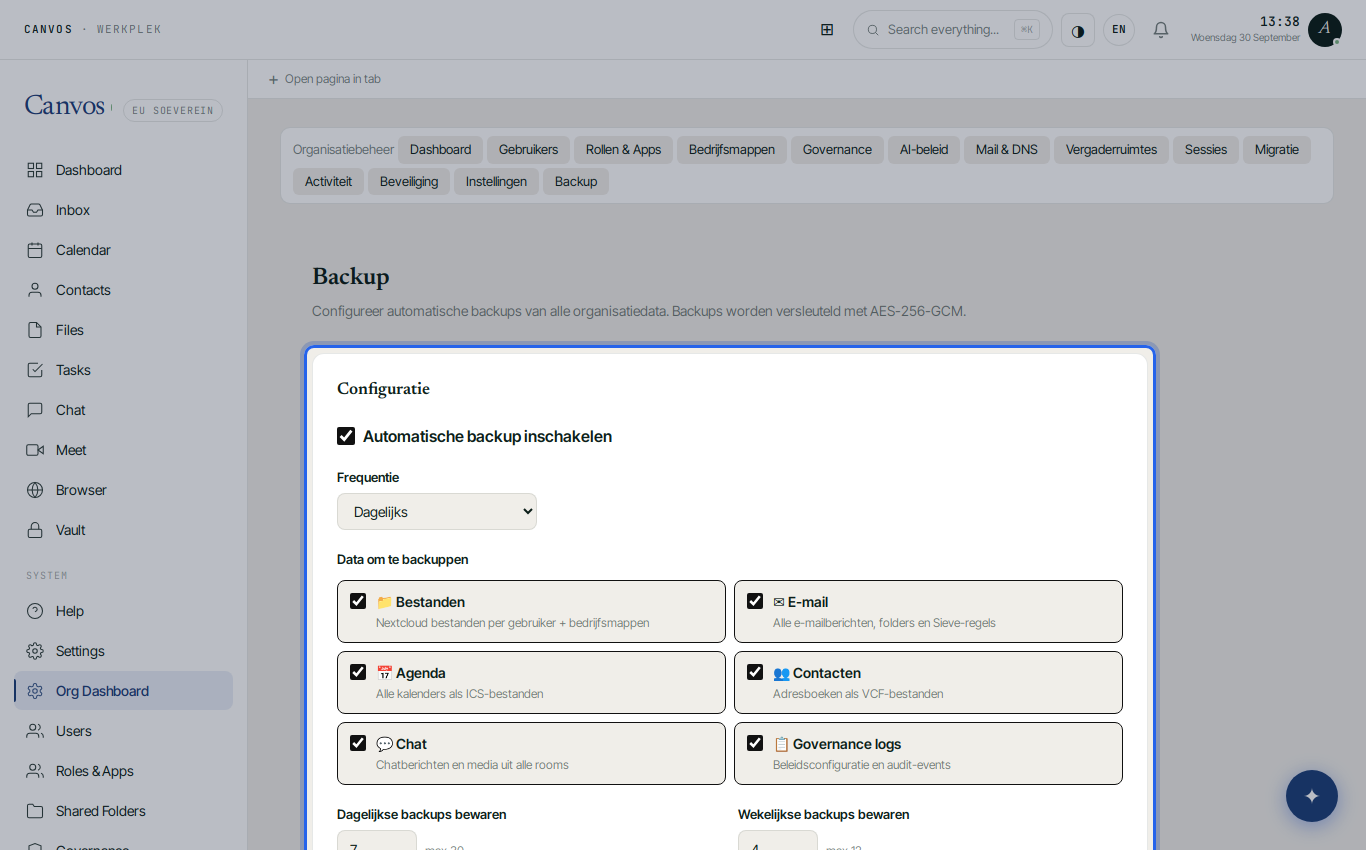1366x850 pixels.
Task: Open the sparkle AI assistant button
Action: (1312, 796)
